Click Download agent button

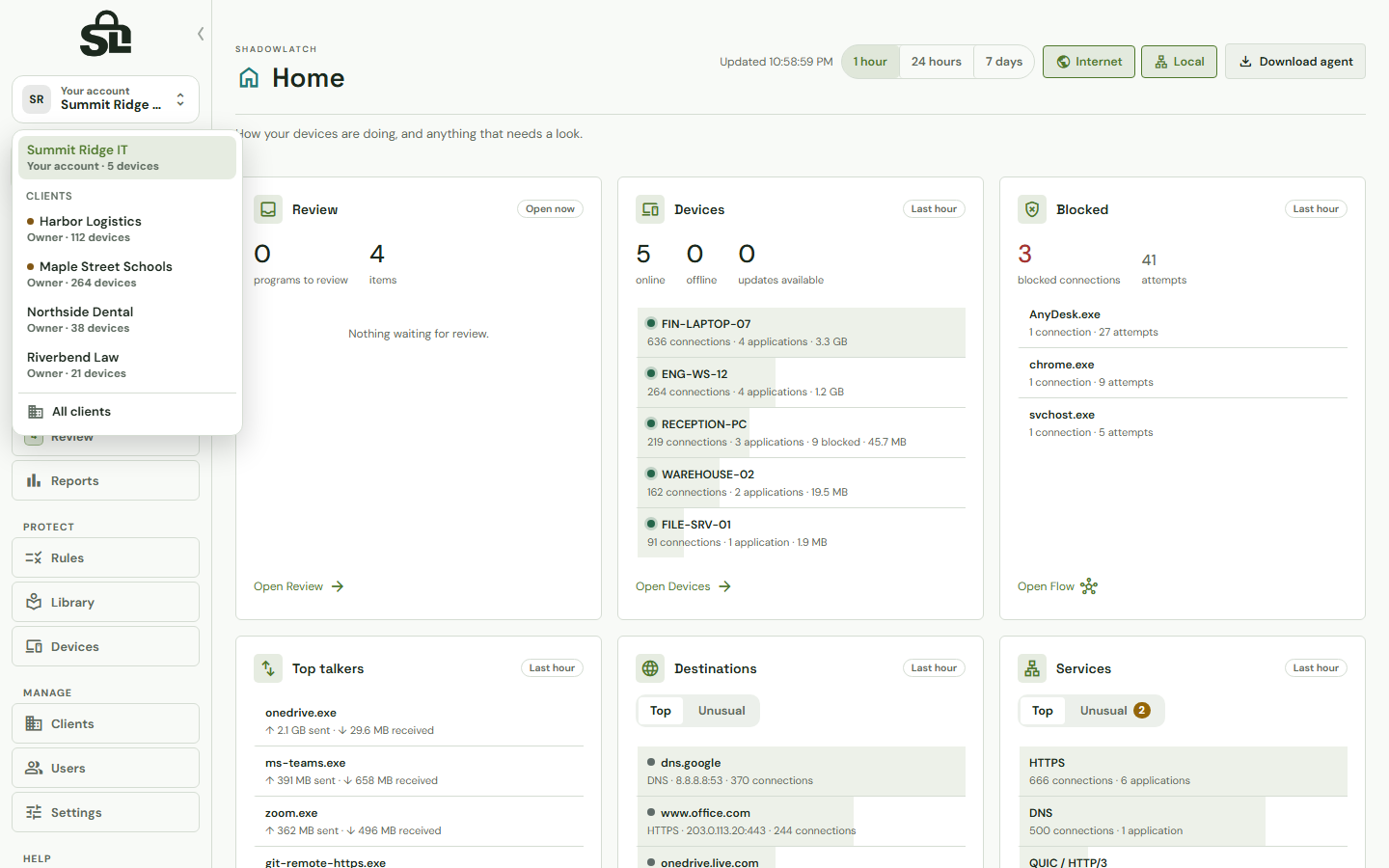[x=1295, y=62]
